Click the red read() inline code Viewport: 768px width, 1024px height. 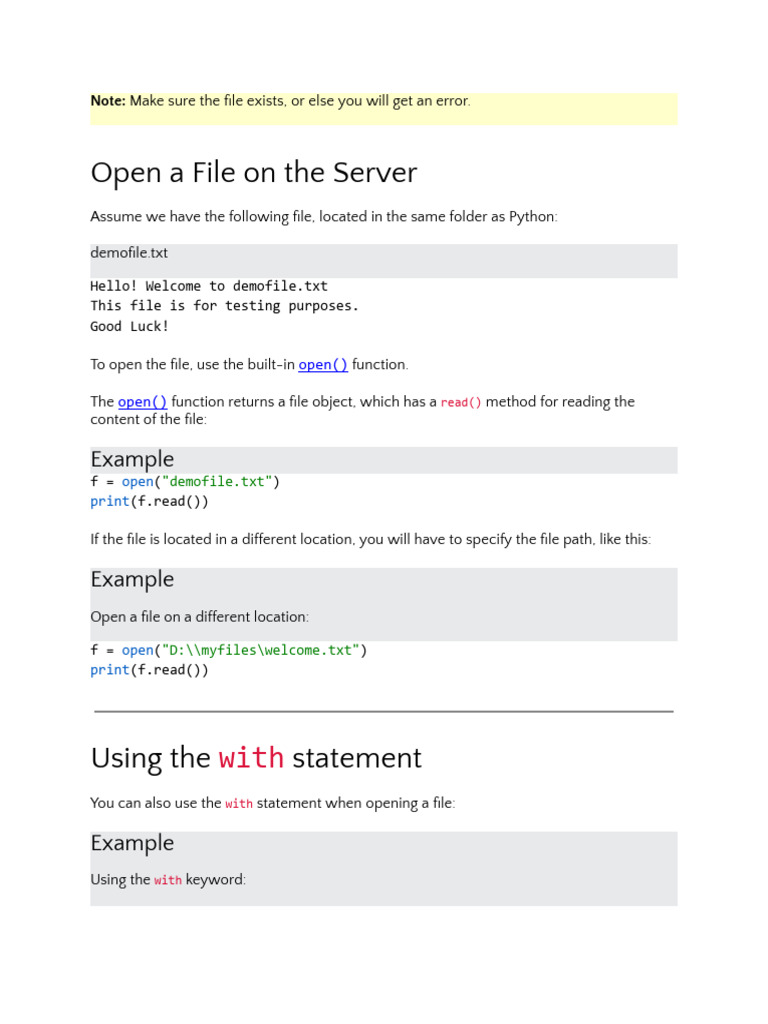click(461, 402)
